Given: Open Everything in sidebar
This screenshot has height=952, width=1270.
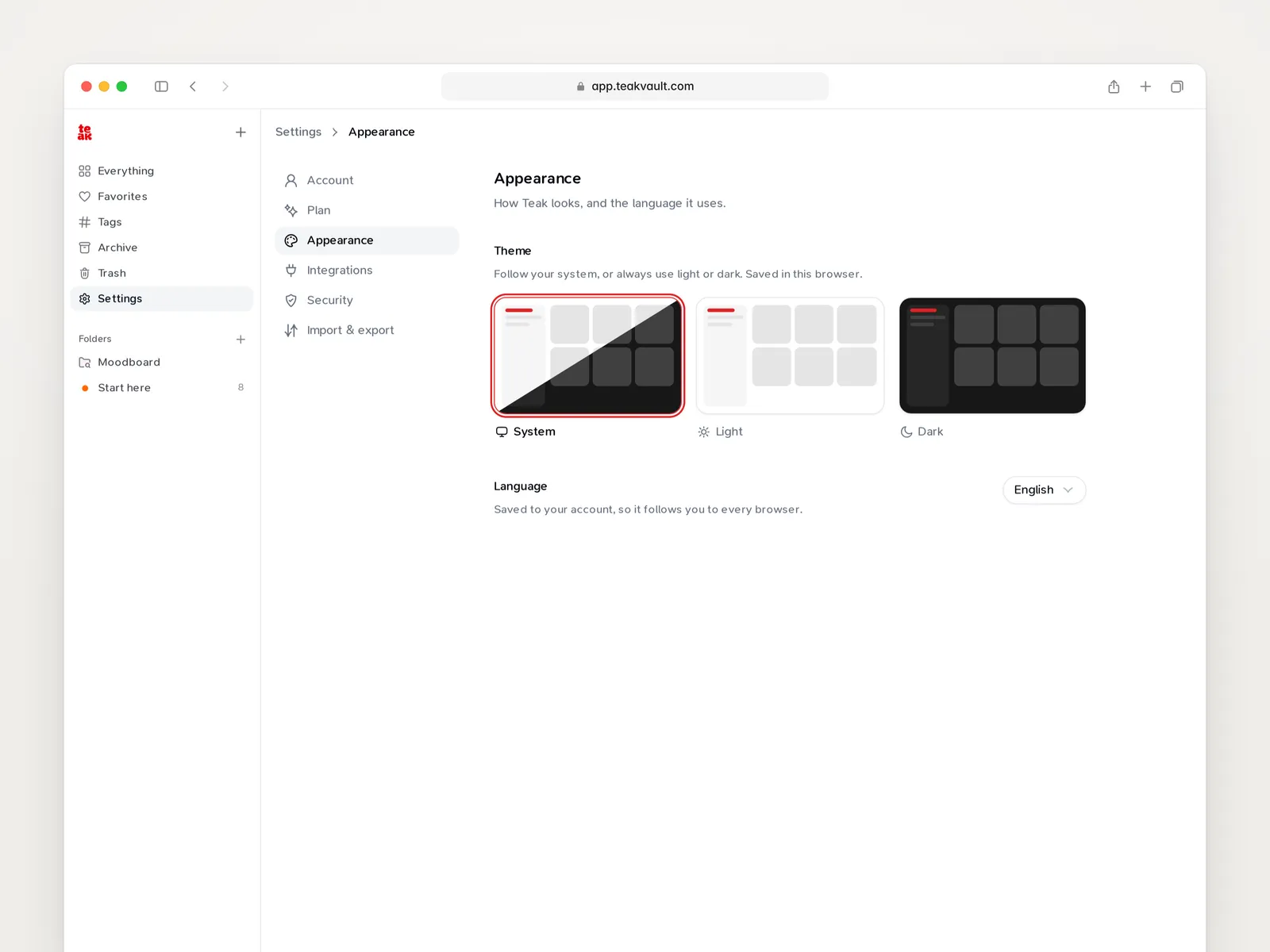Looking at the screenshot, I should click(162, 171).
